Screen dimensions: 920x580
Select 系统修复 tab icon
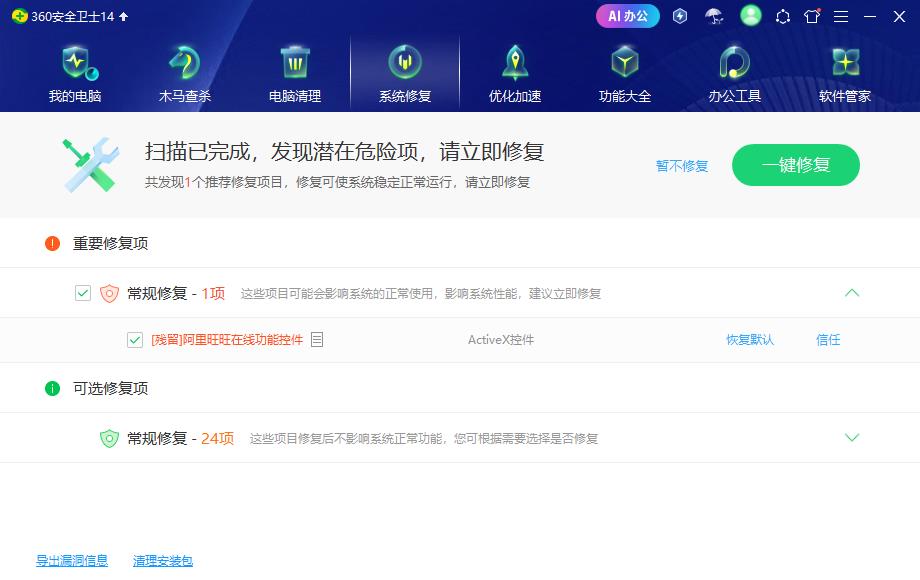[x=405, y=62]
